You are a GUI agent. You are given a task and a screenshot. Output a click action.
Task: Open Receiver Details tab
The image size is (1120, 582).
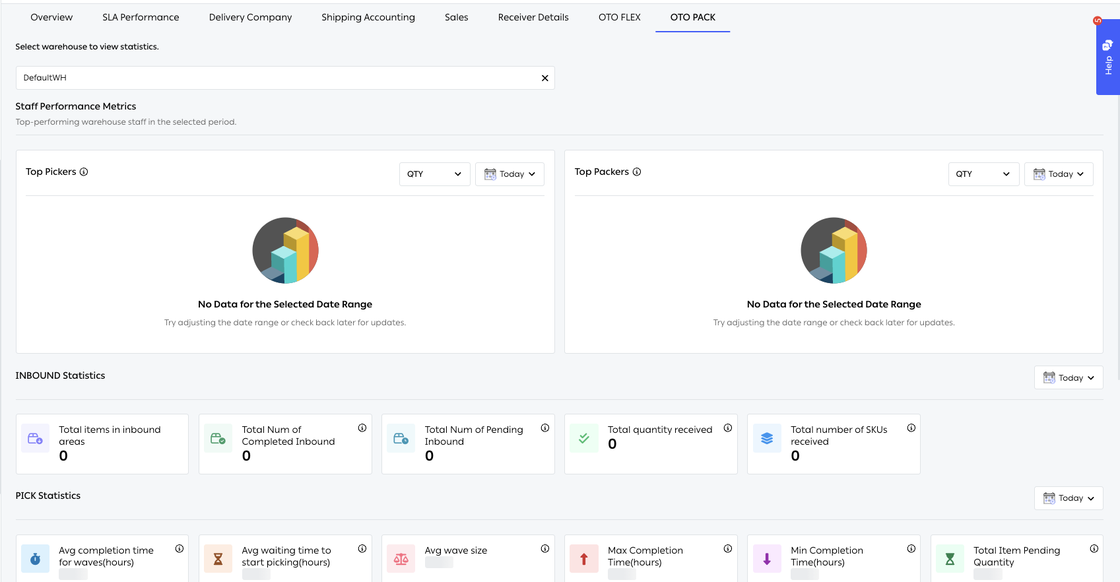534,17
